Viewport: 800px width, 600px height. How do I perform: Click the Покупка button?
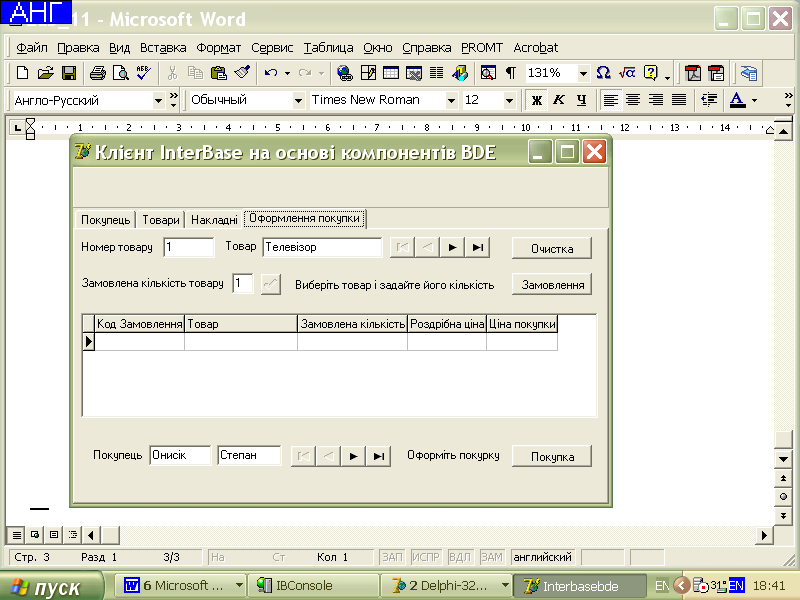pyautogui.click(x=552, y=457)
